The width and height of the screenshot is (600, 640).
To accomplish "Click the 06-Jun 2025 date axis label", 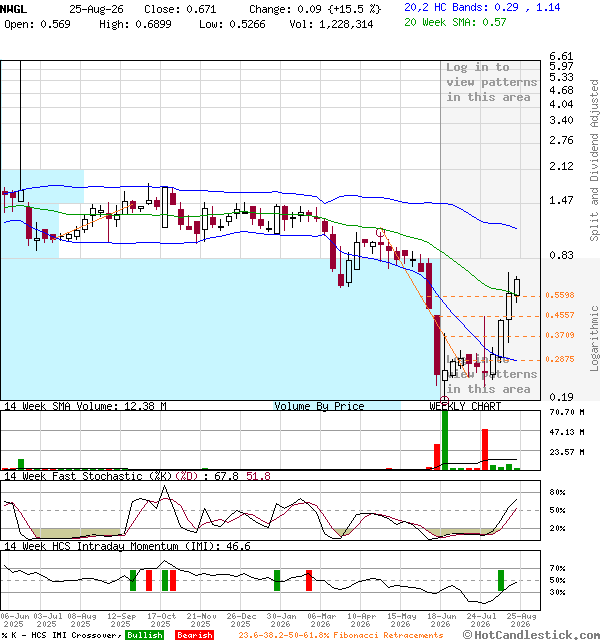I will [x=15, y=620].
